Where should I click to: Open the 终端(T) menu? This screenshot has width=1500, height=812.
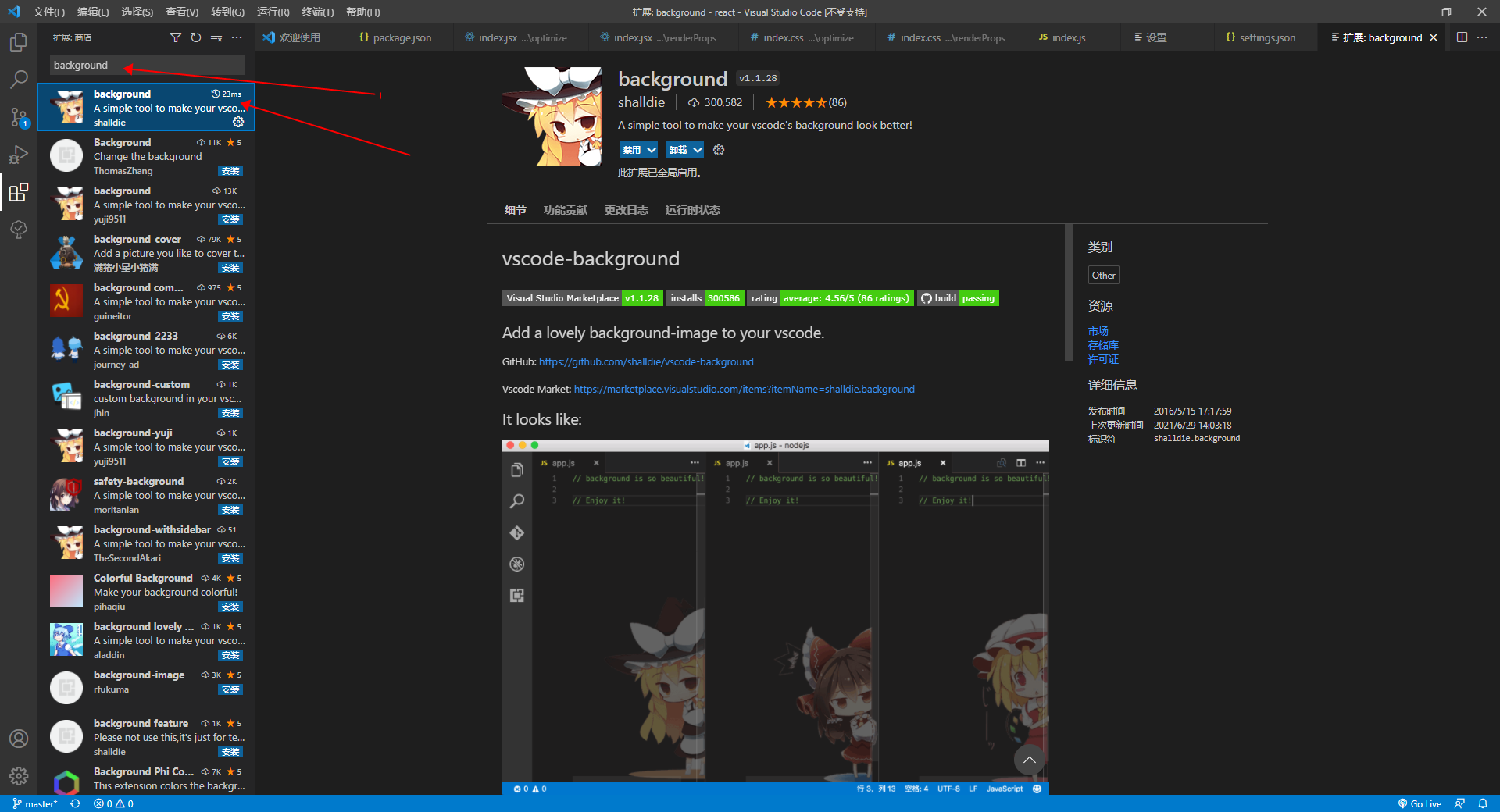(317, 12)
